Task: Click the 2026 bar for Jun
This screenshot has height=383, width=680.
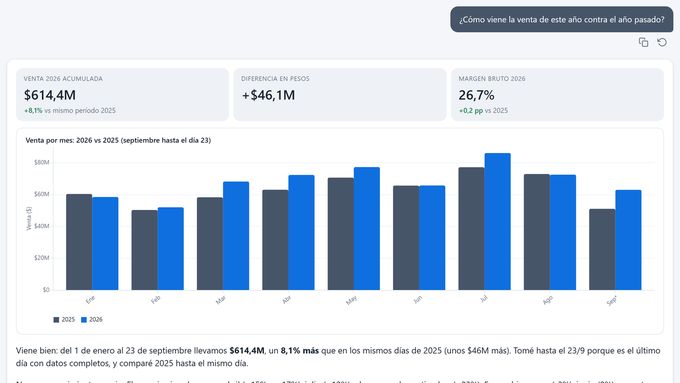Action: pyautogui.click(x=432, y=238)
